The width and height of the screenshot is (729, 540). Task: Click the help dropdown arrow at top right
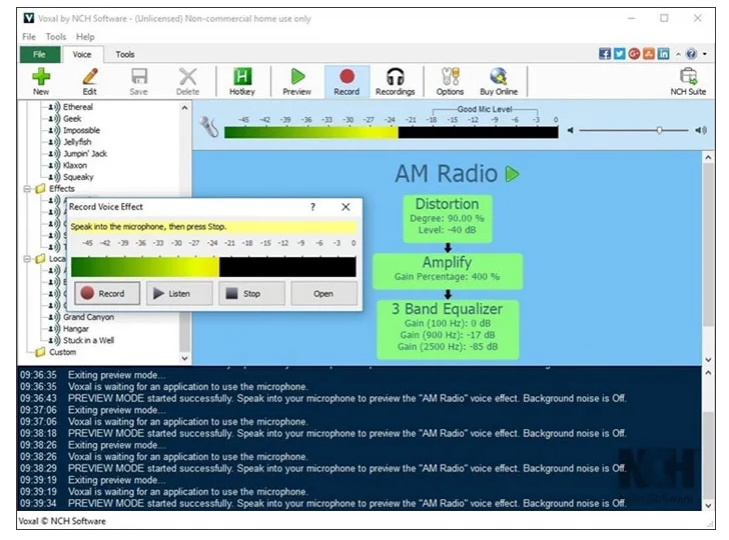704,54
